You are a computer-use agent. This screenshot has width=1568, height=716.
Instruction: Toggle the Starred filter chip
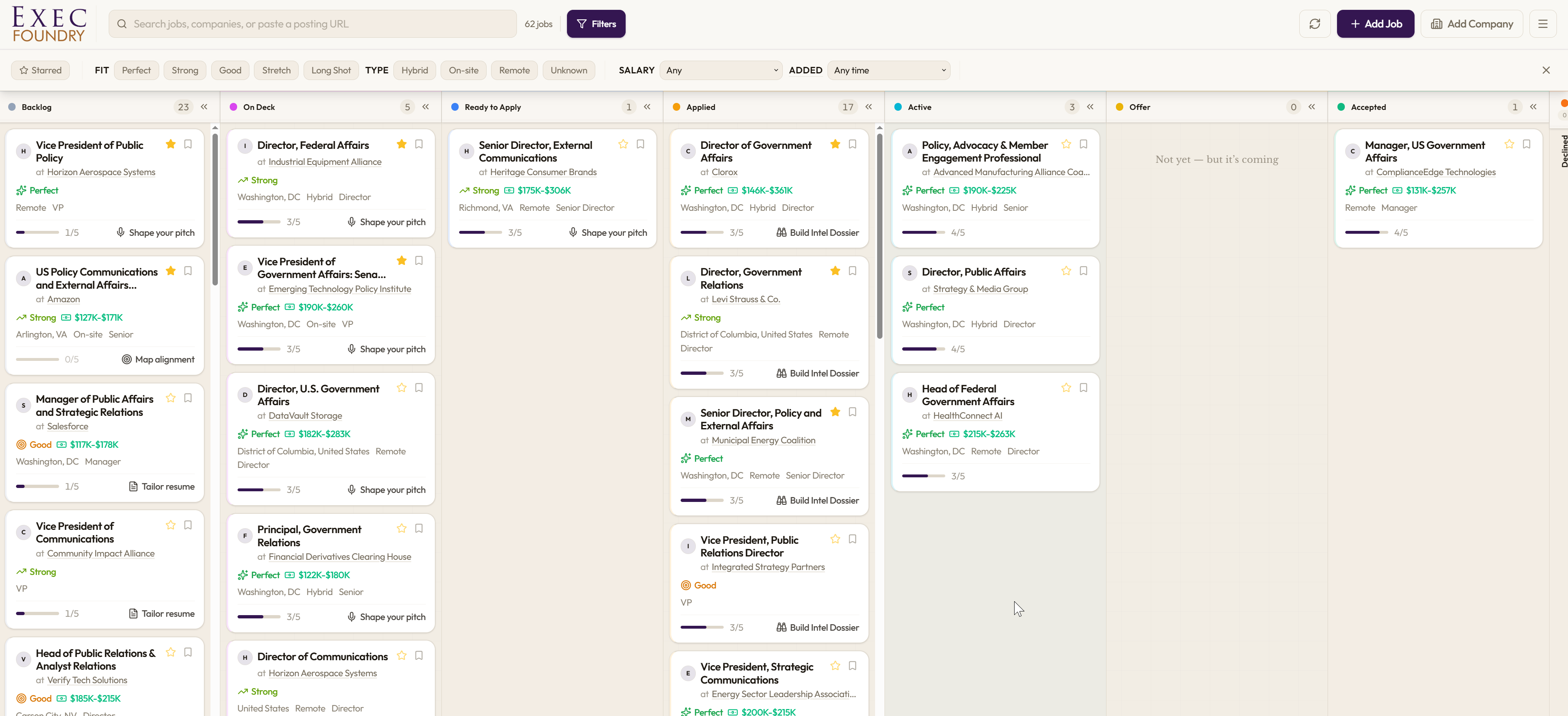coord(40,70)
